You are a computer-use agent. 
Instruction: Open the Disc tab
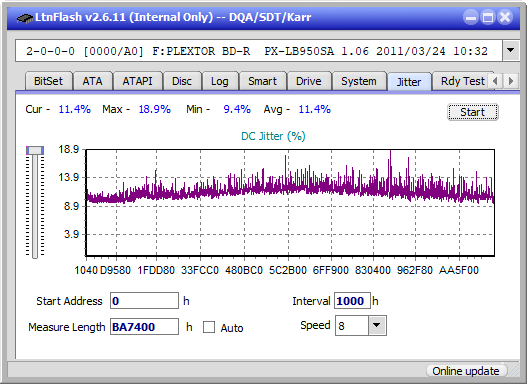(182, 81)
